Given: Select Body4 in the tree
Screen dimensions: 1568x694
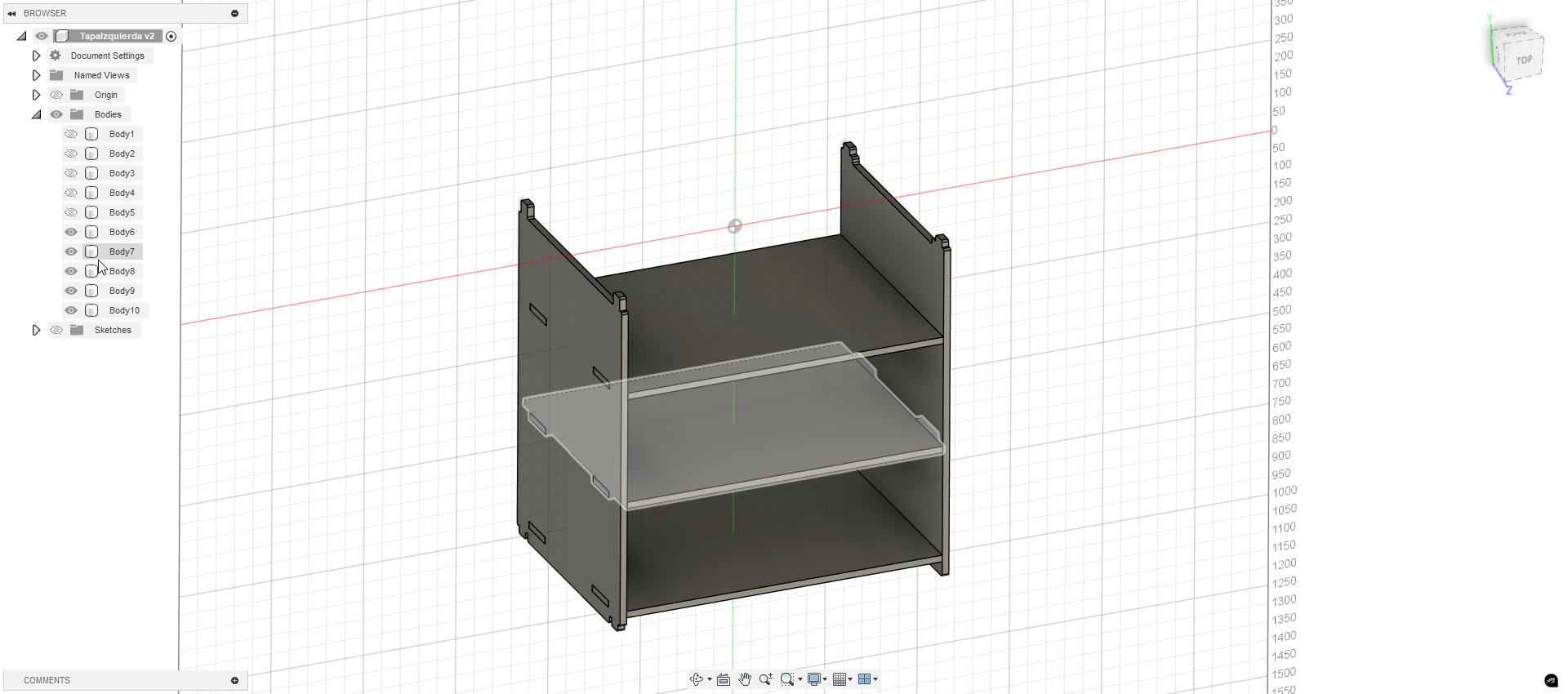Looking at the screenshot, I should coord(122,193).
